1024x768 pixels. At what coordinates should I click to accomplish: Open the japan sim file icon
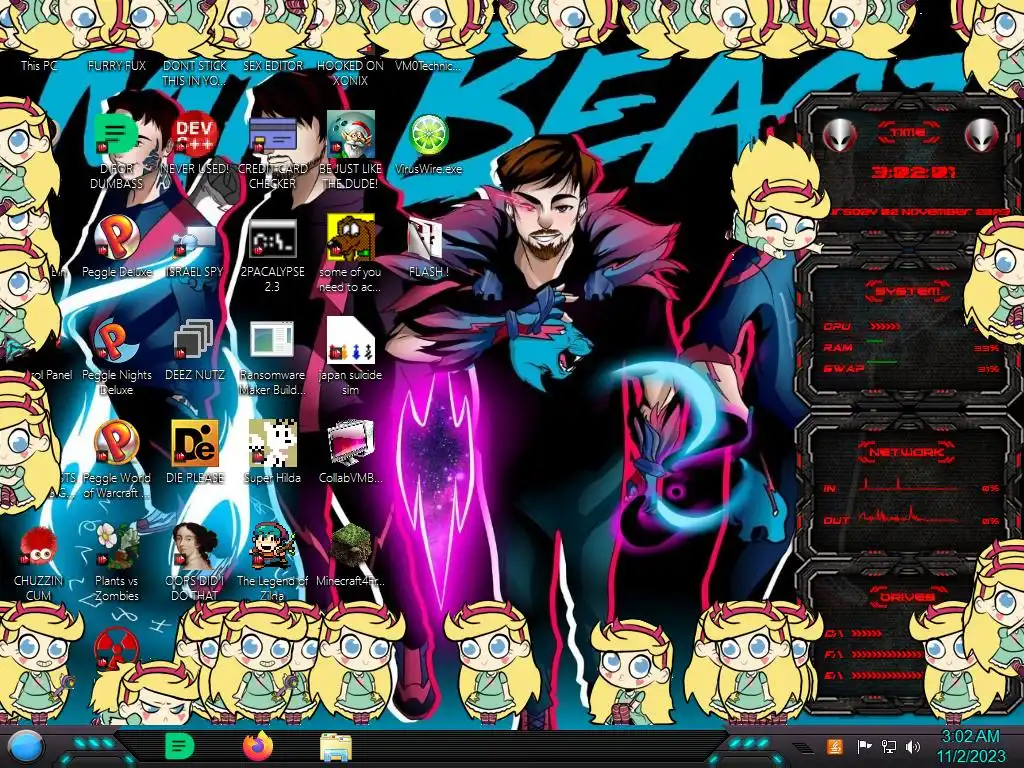[x=350, y=340]
